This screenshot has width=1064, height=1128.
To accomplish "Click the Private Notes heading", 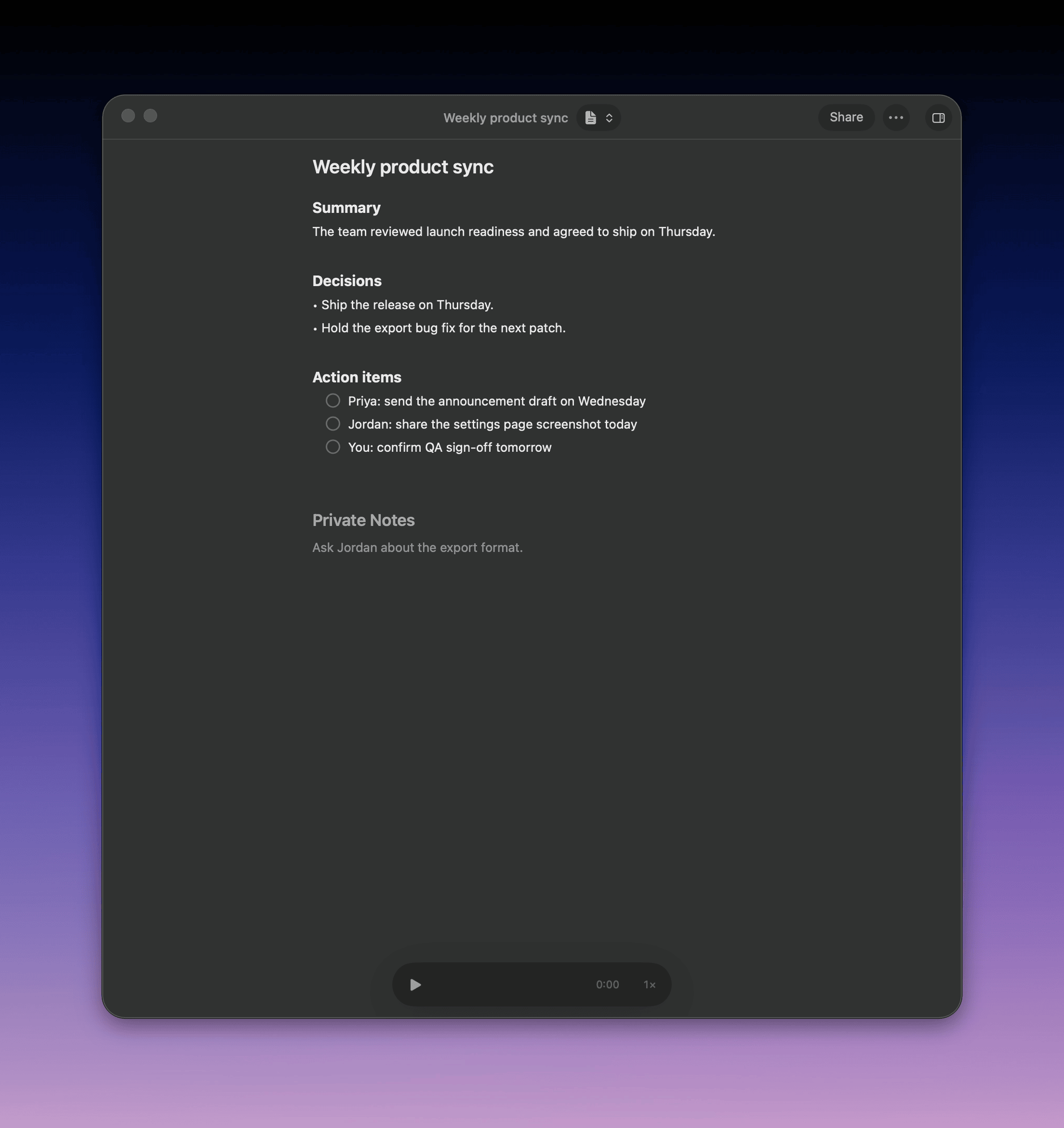I will point(364,520).
